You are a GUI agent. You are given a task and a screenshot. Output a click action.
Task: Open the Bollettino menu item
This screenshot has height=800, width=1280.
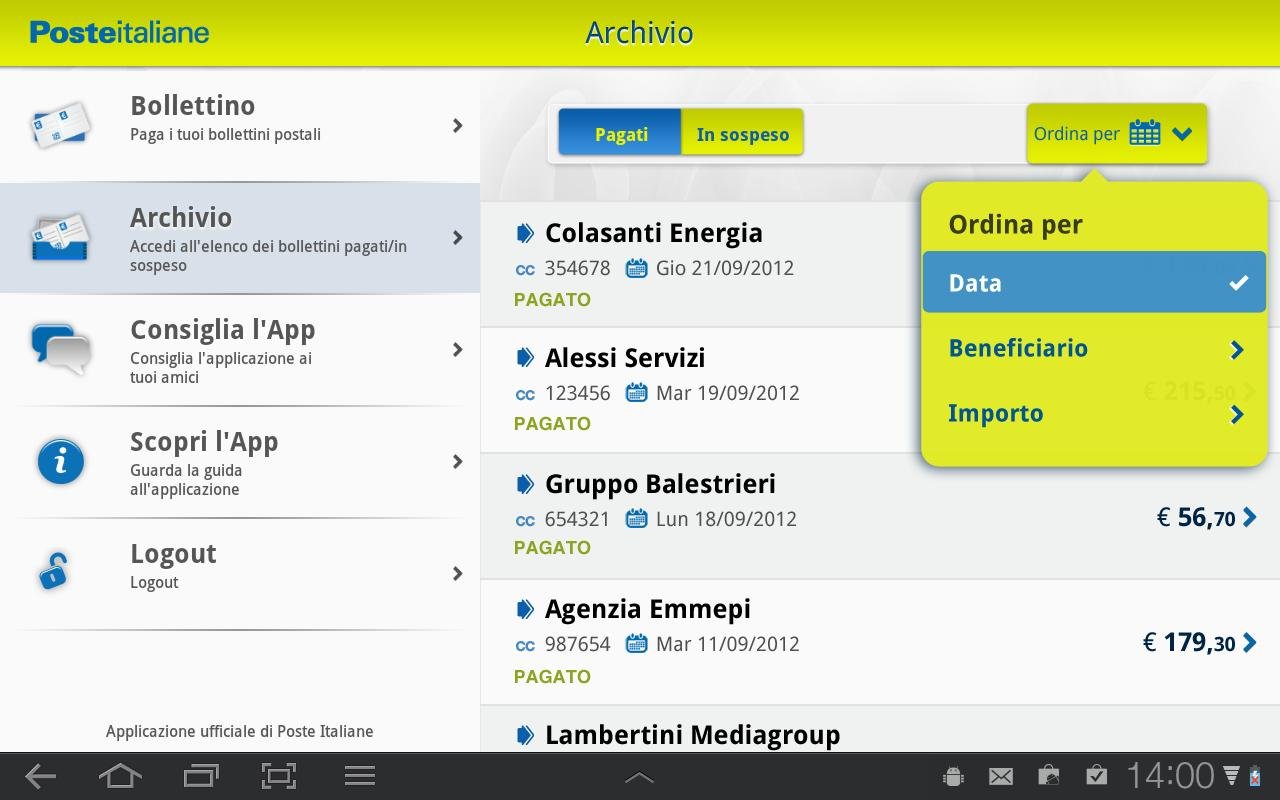pos(240,125)
